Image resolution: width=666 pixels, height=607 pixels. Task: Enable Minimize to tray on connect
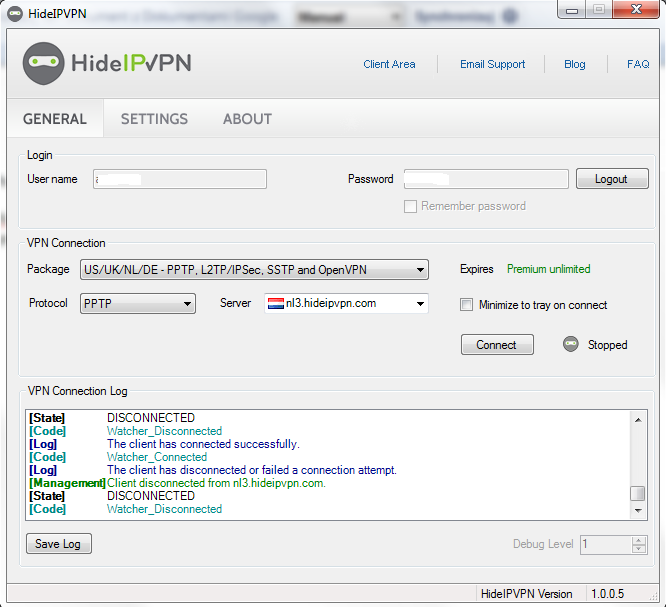(x=466, y=305)
